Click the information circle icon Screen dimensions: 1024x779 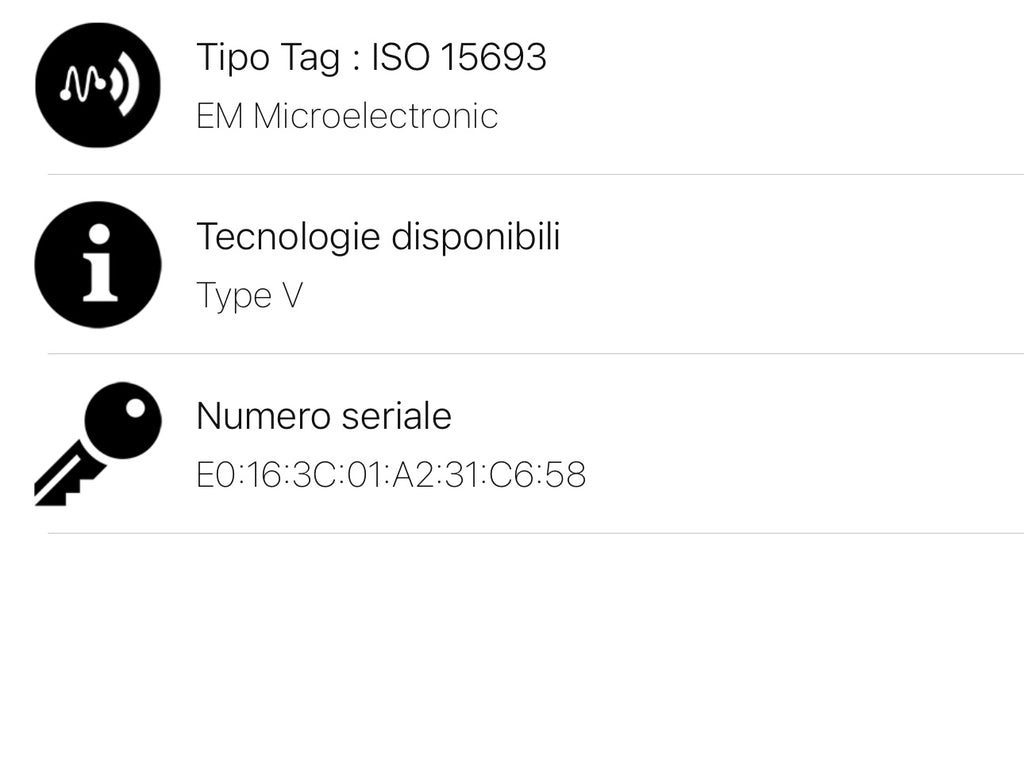[x=97, y=264]
